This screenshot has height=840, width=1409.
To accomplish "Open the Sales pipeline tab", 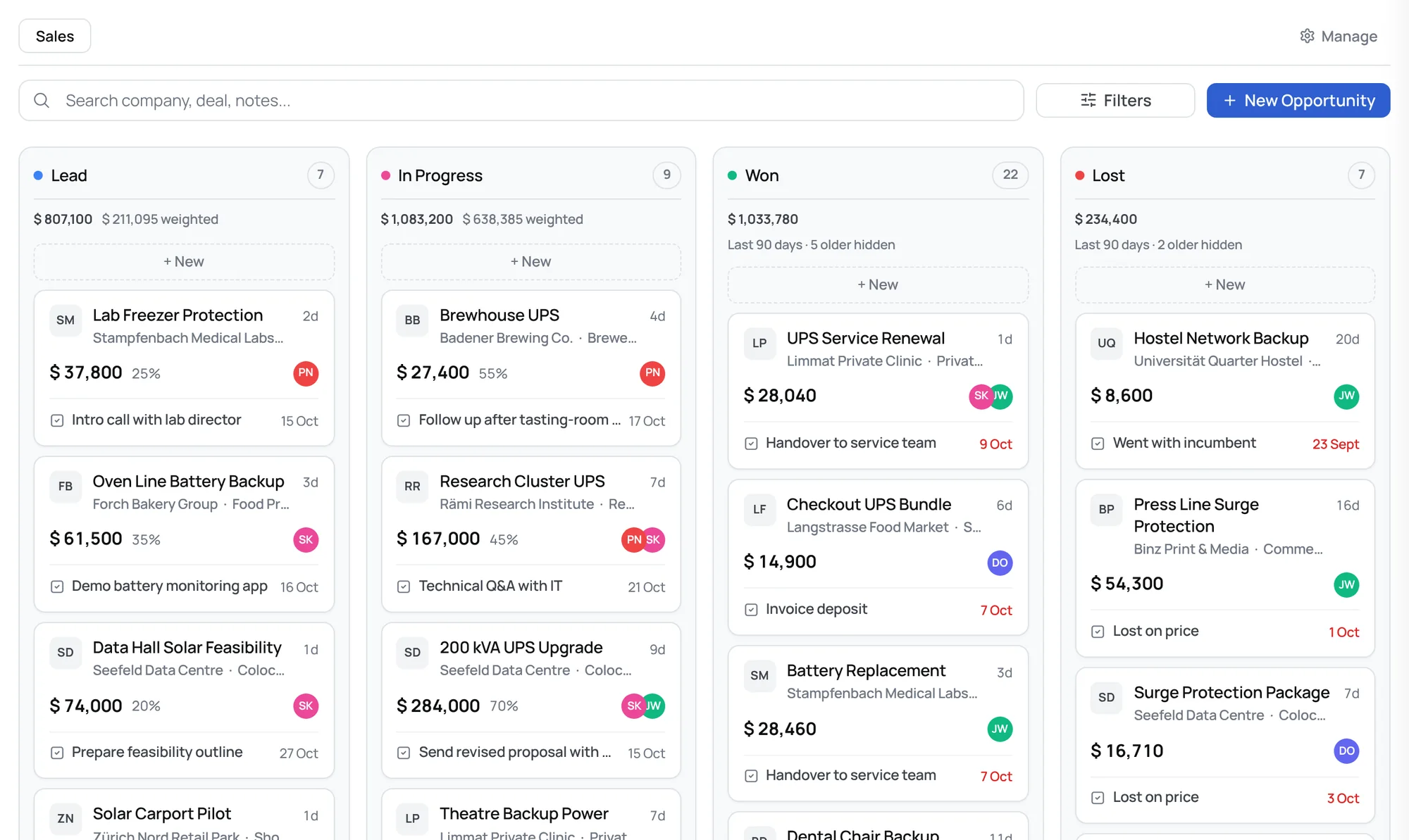I will click(55, 36).
